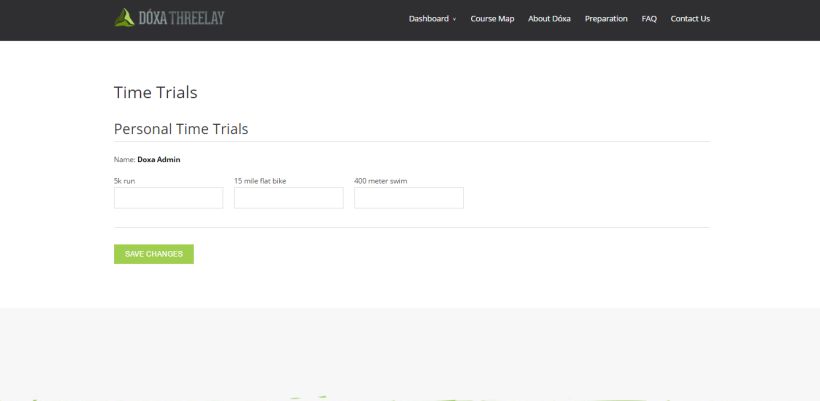820x401 pixels.
Task: Open the FAQ link
Action: [x=649, y=19]
